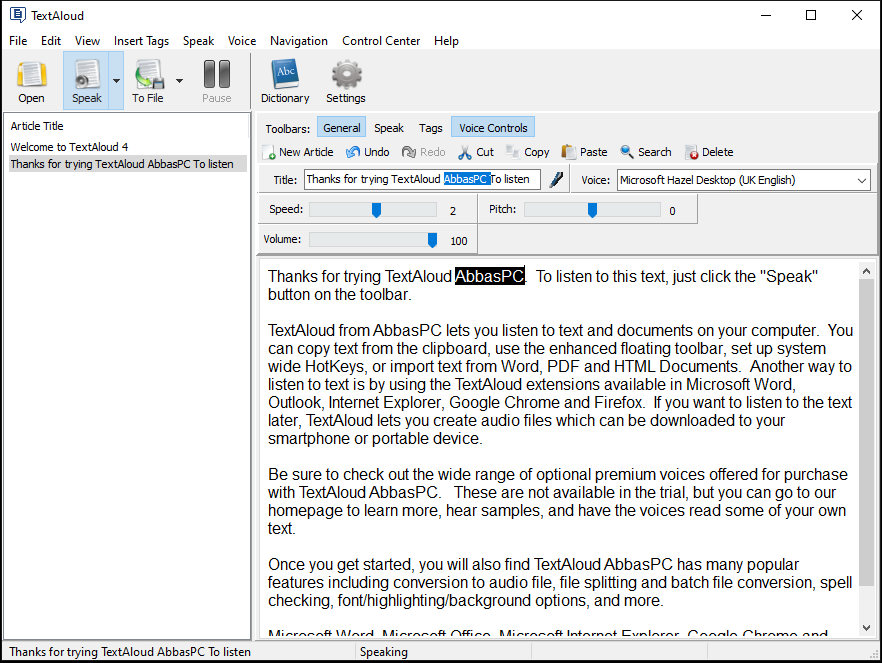This screenshot has height=663, width=882.
Task: Click scrollbar up arrow in text area
Action: point(866,271)
